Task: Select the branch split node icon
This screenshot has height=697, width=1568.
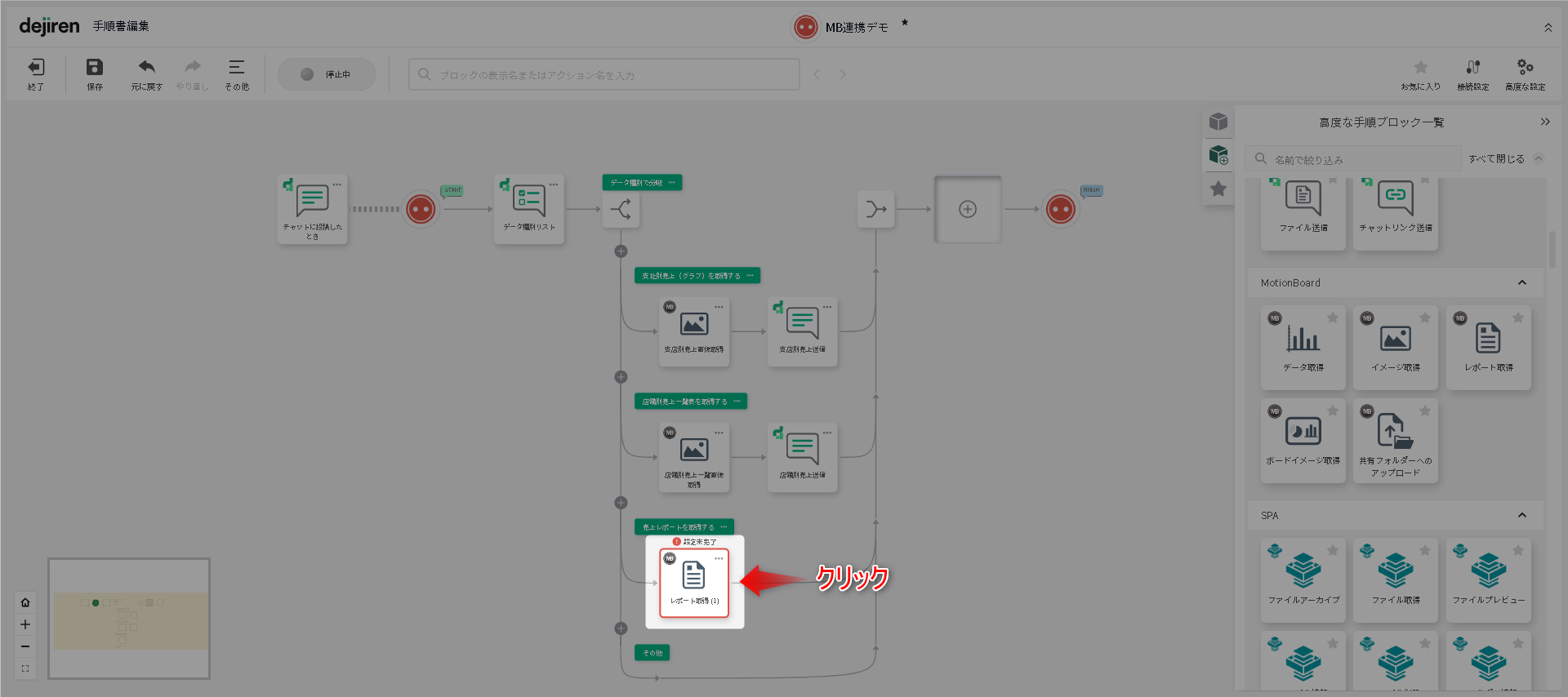Action: 621,210
